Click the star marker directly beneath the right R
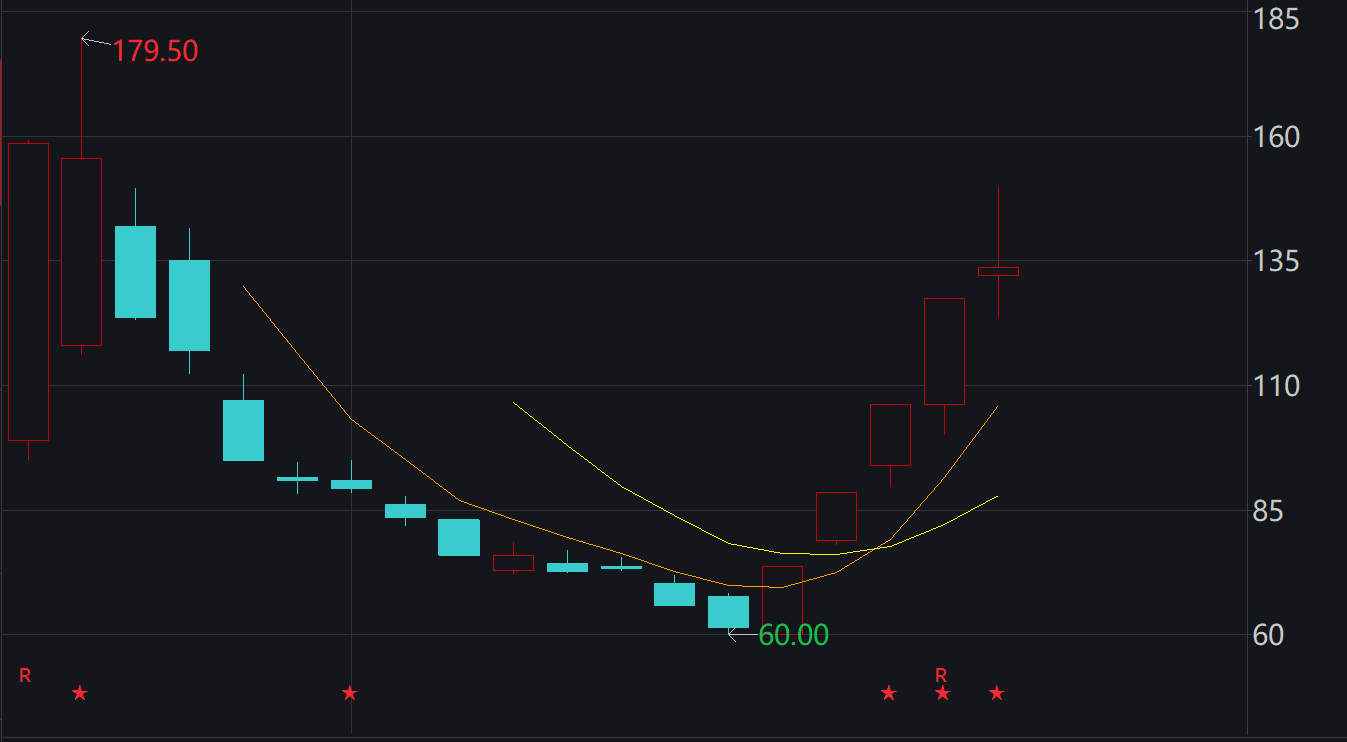Screen dimensions: 1347x742 (x=942, y=693)
